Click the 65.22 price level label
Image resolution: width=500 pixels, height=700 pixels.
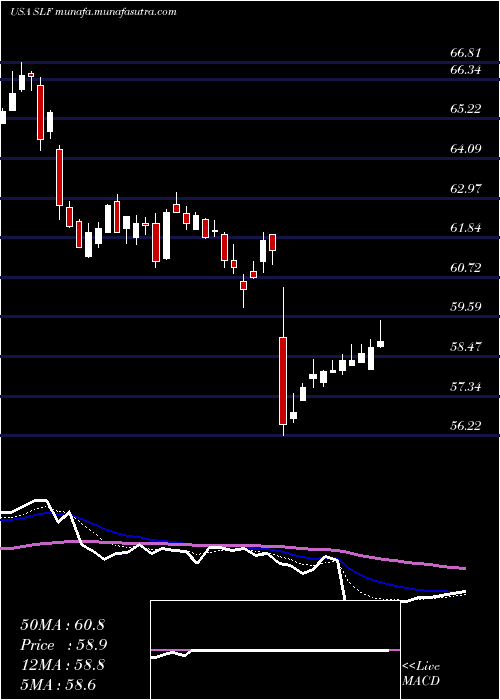point(466,109)
